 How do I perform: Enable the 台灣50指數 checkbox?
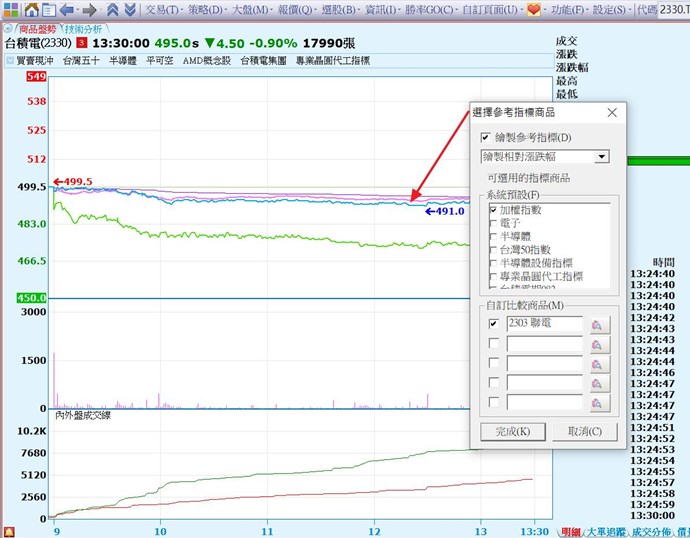[x=493, y=250]
